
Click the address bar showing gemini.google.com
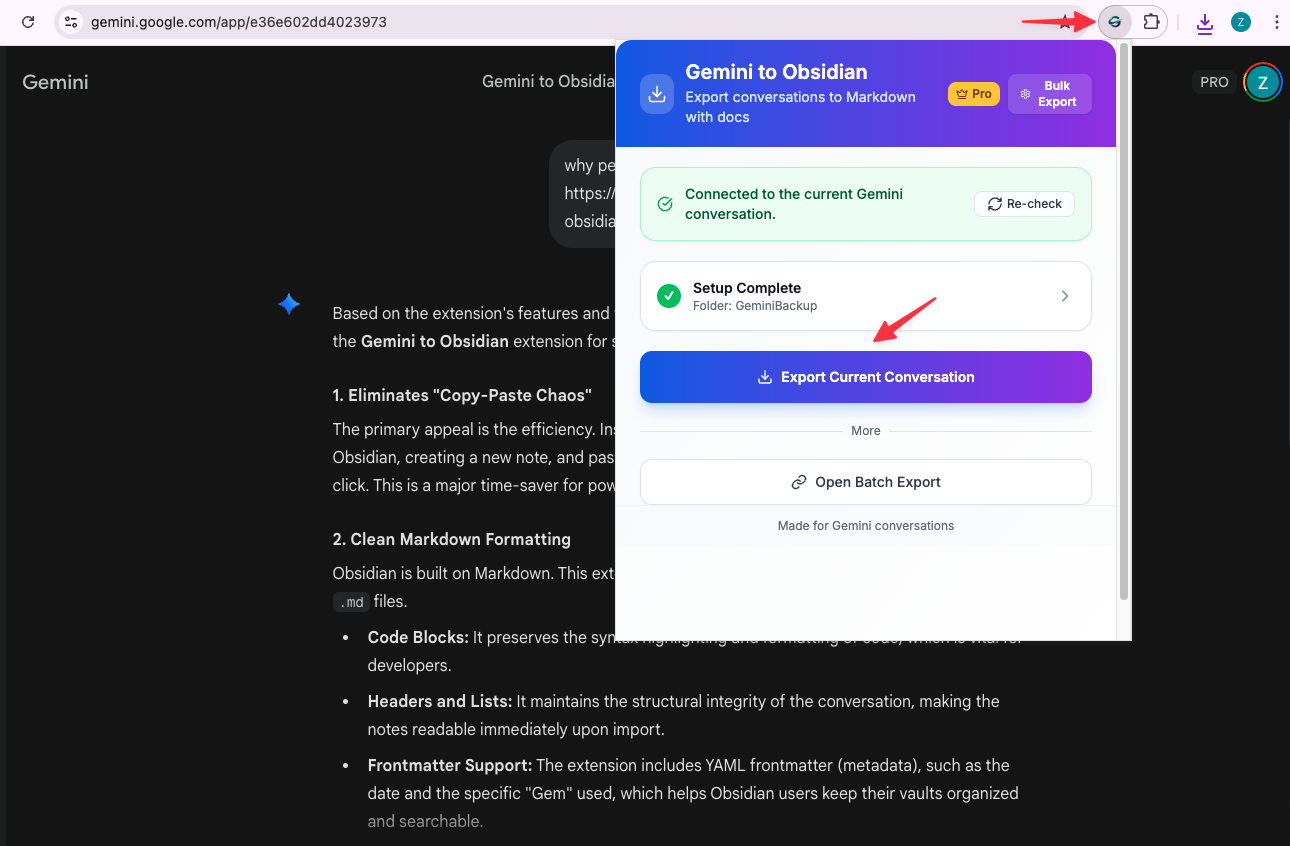pyautogui.click(x=237, y=21)
